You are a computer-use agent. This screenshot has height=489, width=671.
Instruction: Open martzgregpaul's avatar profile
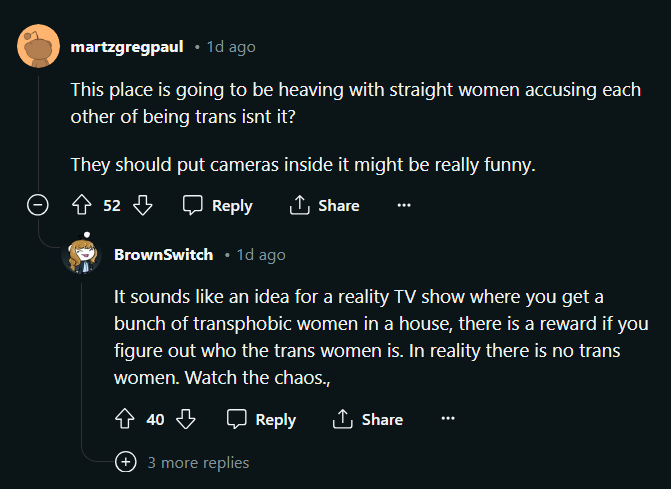[x=38, y=47]
